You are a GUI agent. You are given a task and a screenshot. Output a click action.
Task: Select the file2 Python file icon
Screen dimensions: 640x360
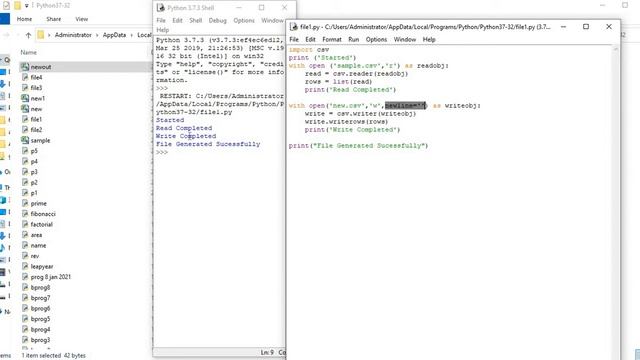coord(25,130)
